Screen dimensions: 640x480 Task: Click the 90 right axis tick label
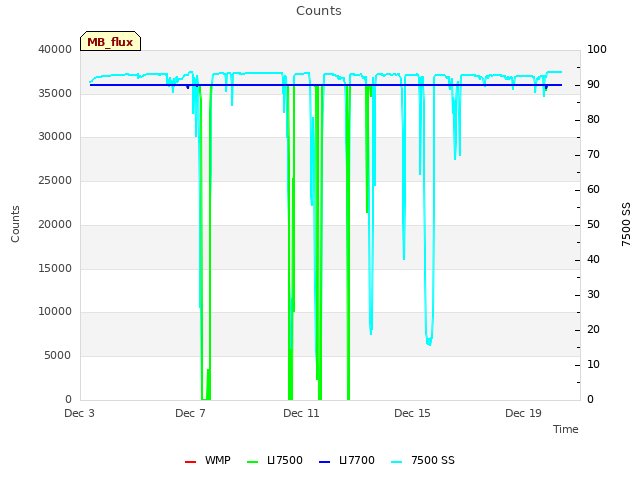tap(593, 84)
